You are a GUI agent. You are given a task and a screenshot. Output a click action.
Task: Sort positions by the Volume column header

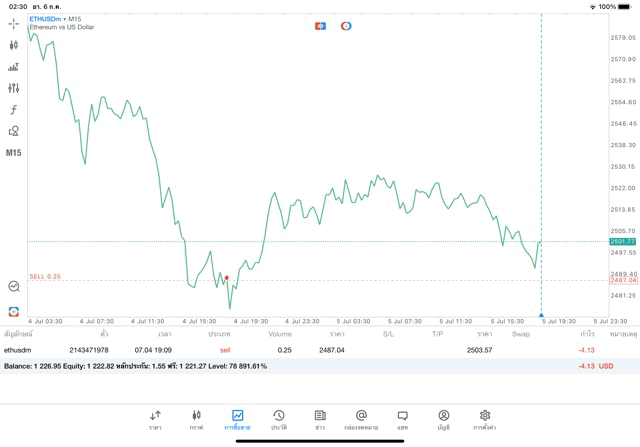tap(280, 334)
